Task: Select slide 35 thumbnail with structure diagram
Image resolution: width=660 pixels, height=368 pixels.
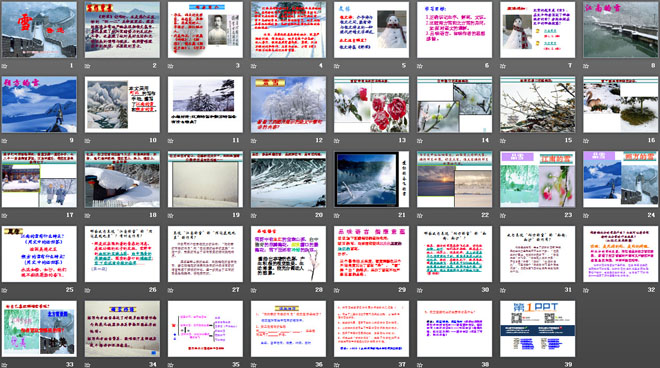Action: point(205,329)
